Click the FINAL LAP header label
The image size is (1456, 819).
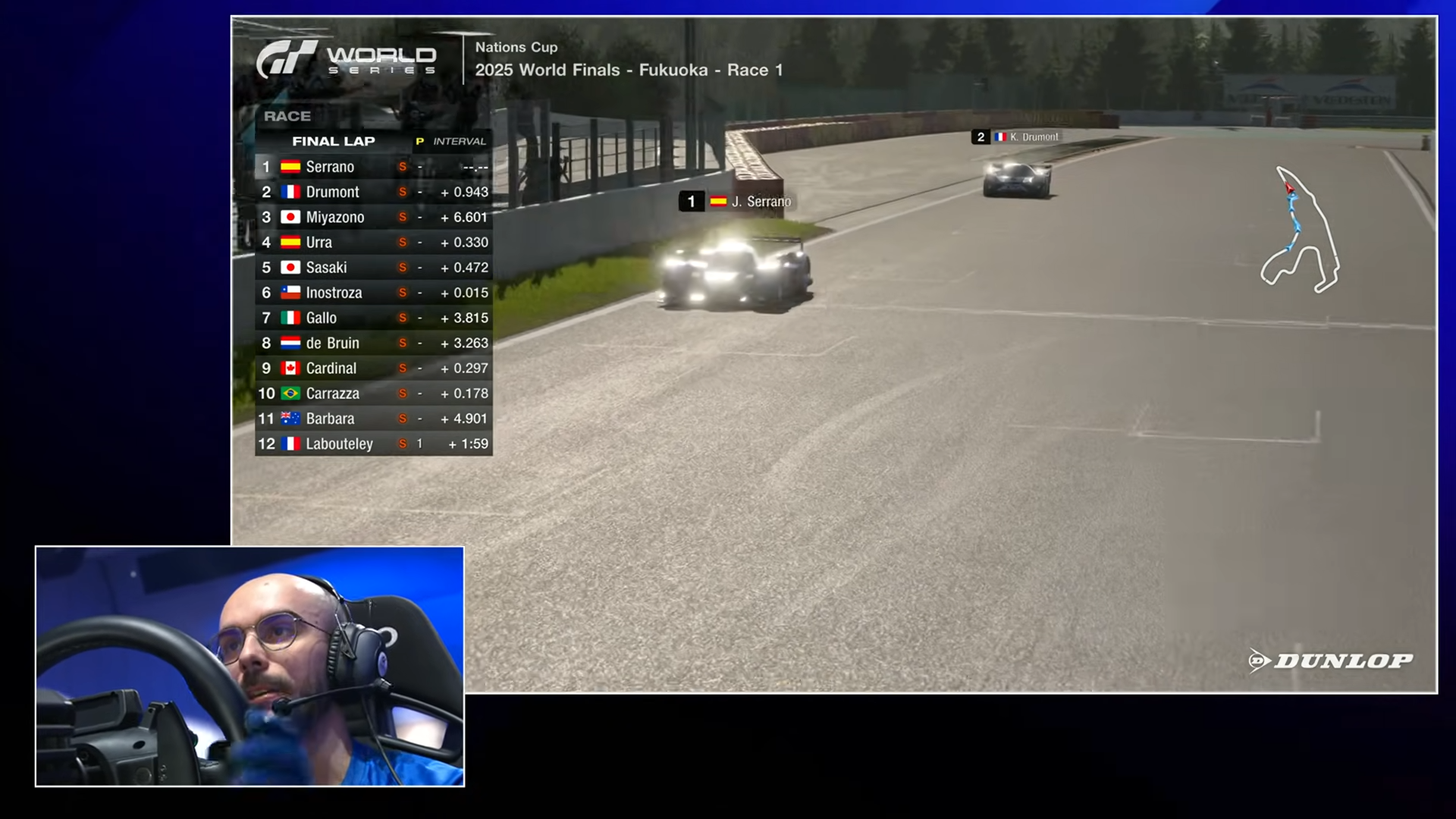[x=334, y=141]
